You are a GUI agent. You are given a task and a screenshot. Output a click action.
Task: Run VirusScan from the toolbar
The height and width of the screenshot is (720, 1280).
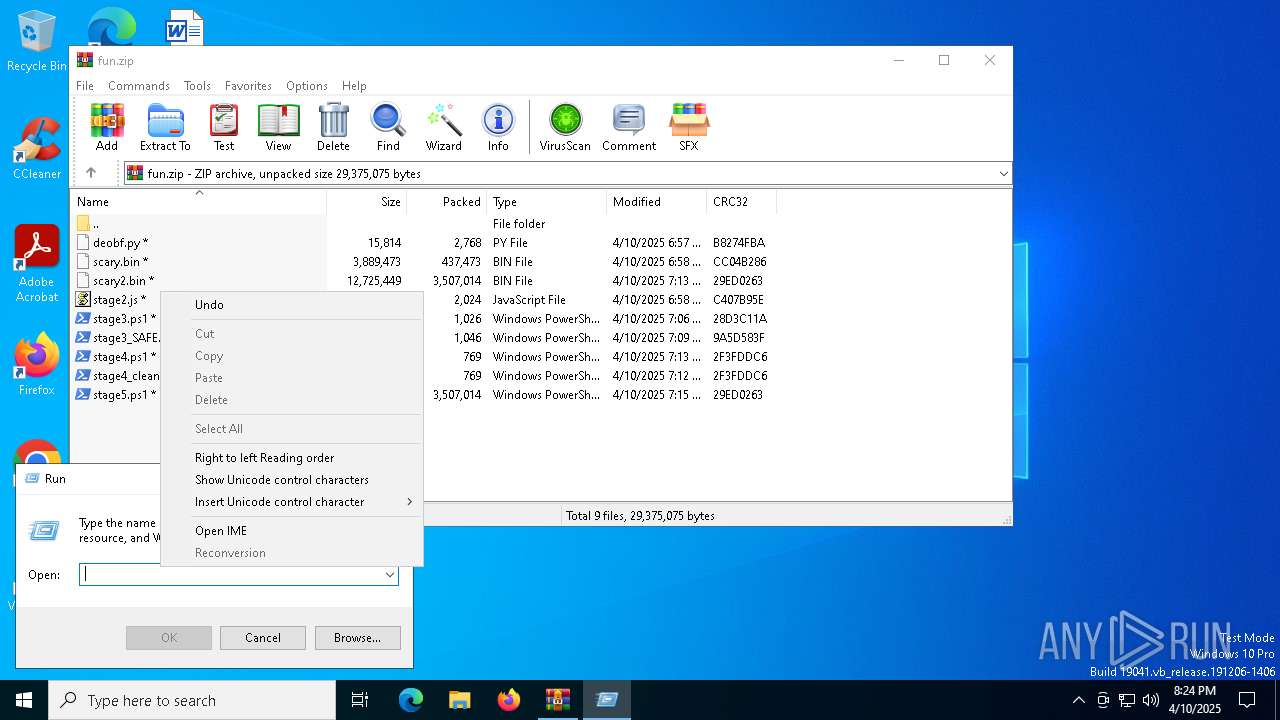pyautogui.click(x=565, y=127)
